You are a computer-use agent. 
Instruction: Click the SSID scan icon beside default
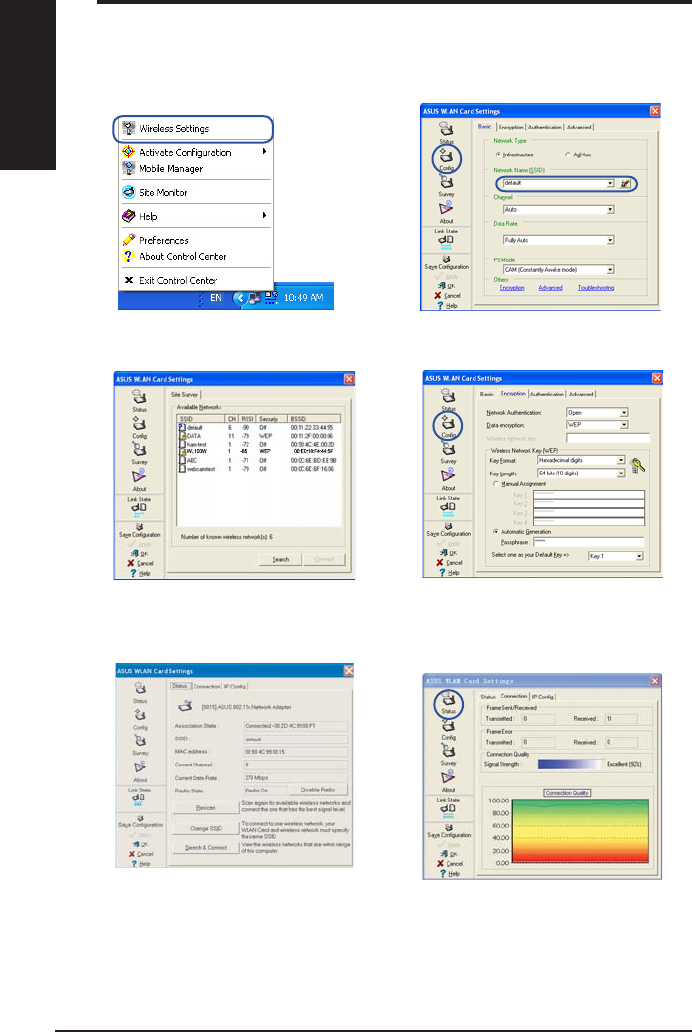625,184
